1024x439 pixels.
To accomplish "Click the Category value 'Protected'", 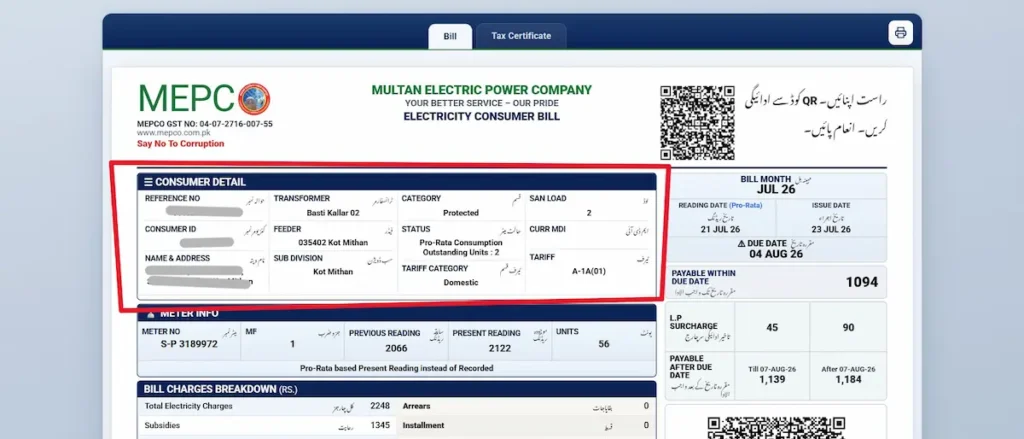I will (x=460, y=213).
